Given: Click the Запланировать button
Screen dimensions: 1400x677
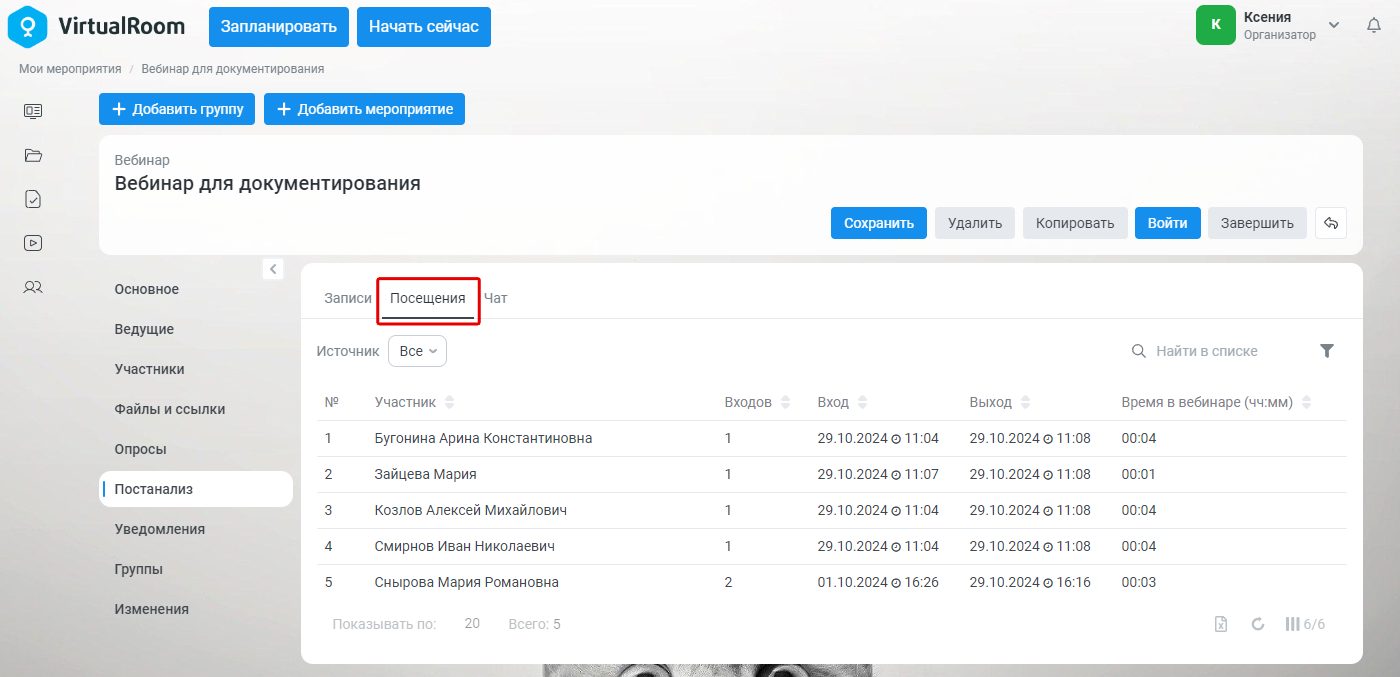Looking at the screenshot, I should tap(279, 26).
